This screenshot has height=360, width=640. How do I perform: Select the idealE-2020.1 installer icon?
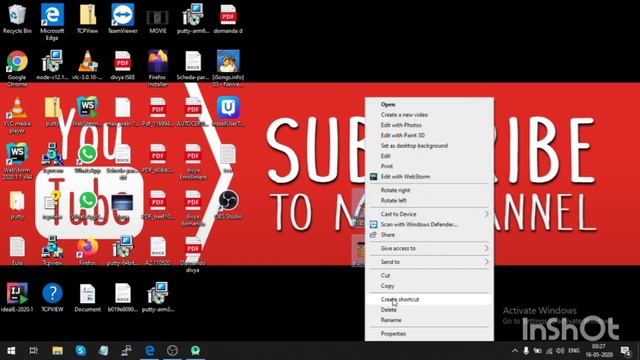click(17, 298)
